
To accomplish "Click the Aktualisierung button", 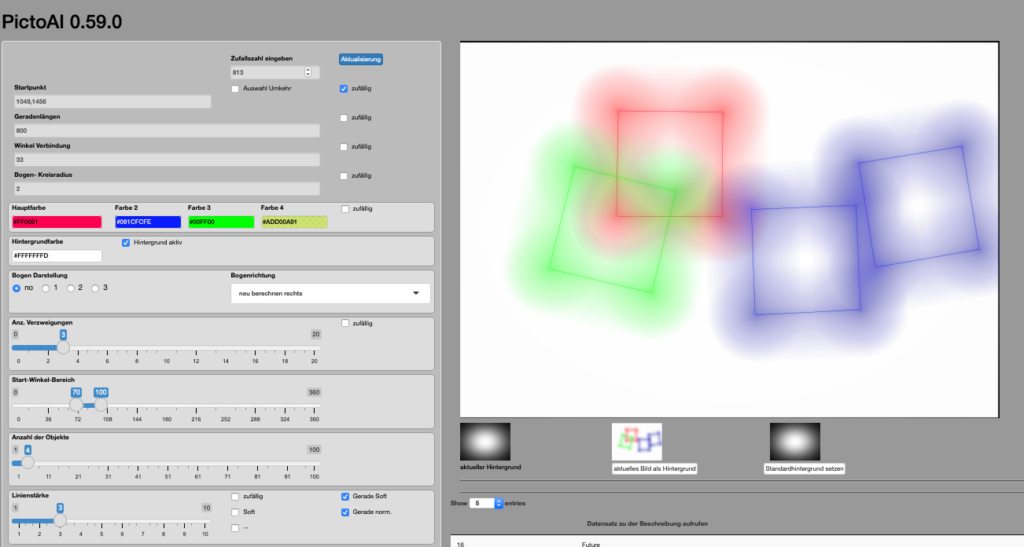I will click(x=361, y=59).
